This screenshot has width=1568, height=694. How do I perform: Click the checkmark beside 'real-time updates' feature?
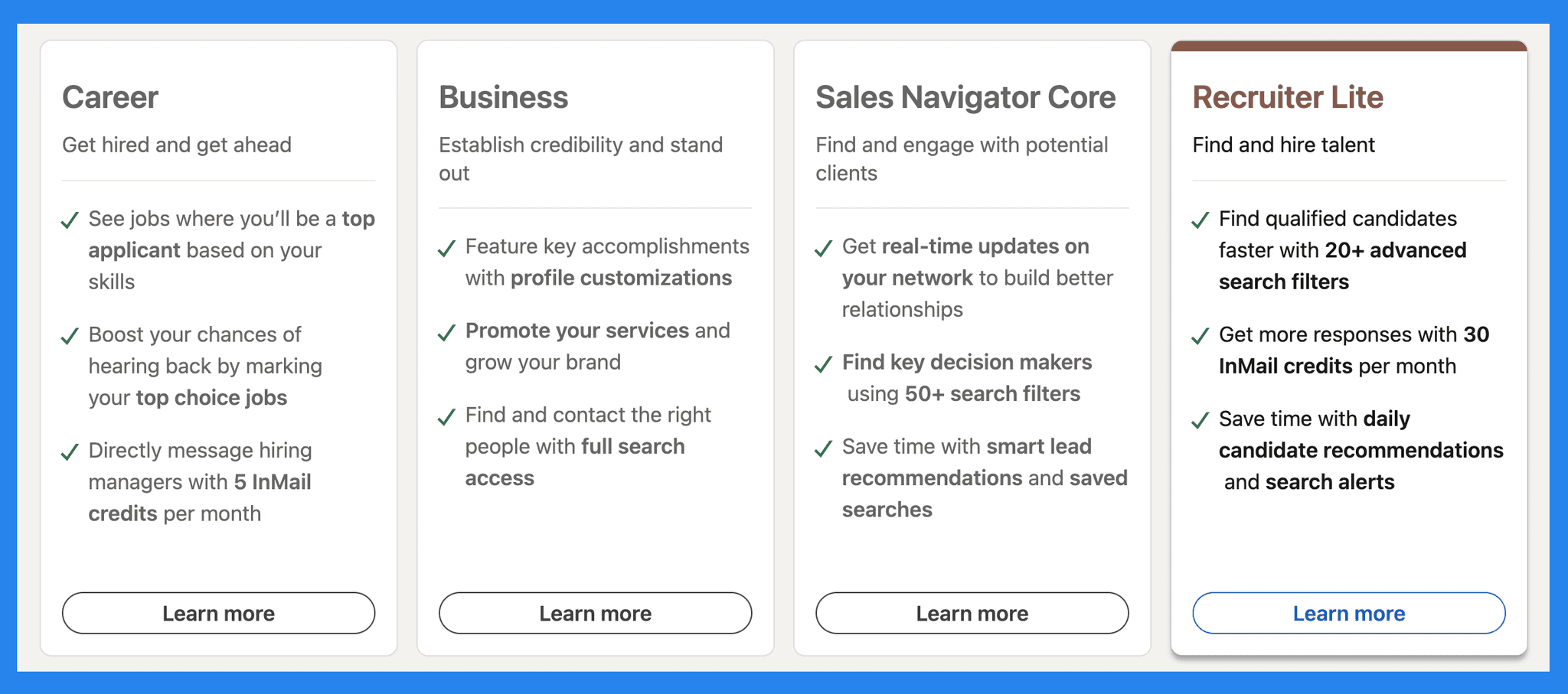pos(824,247)
